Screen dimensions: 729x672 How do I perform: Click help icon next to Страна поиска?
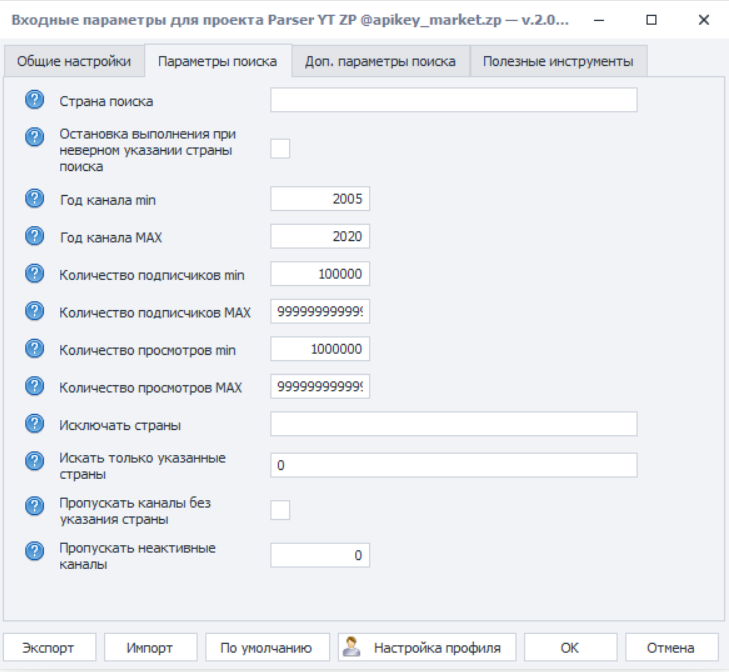[x=35, y=100]
